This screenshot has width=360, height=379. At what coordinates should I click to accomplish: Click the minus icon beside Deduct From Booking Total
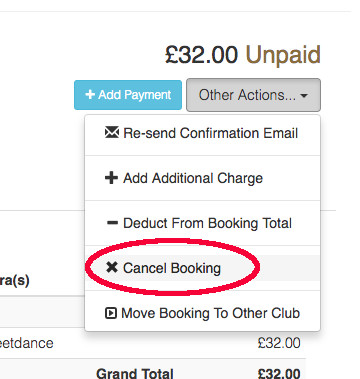112,223
